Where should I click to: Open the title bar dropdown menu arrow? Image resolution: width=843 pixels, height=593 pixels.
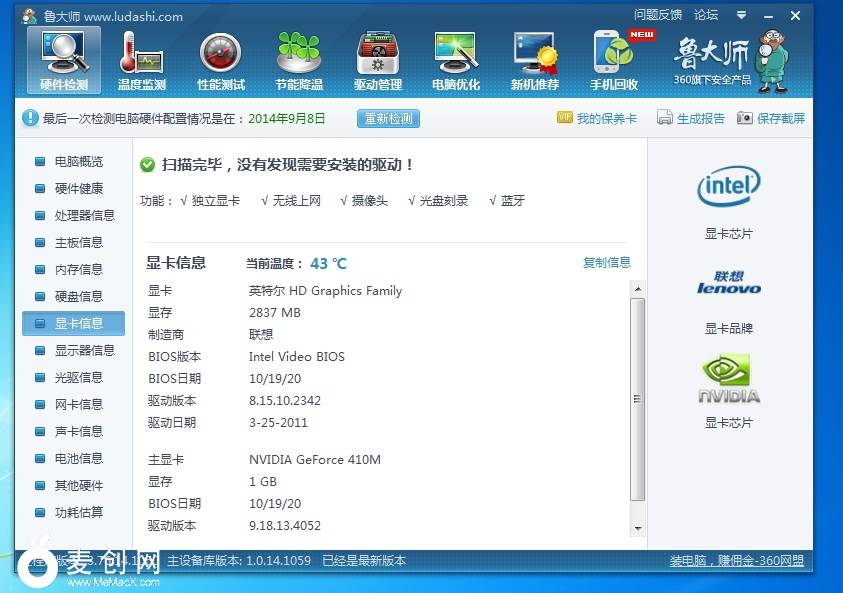(741, 15)
